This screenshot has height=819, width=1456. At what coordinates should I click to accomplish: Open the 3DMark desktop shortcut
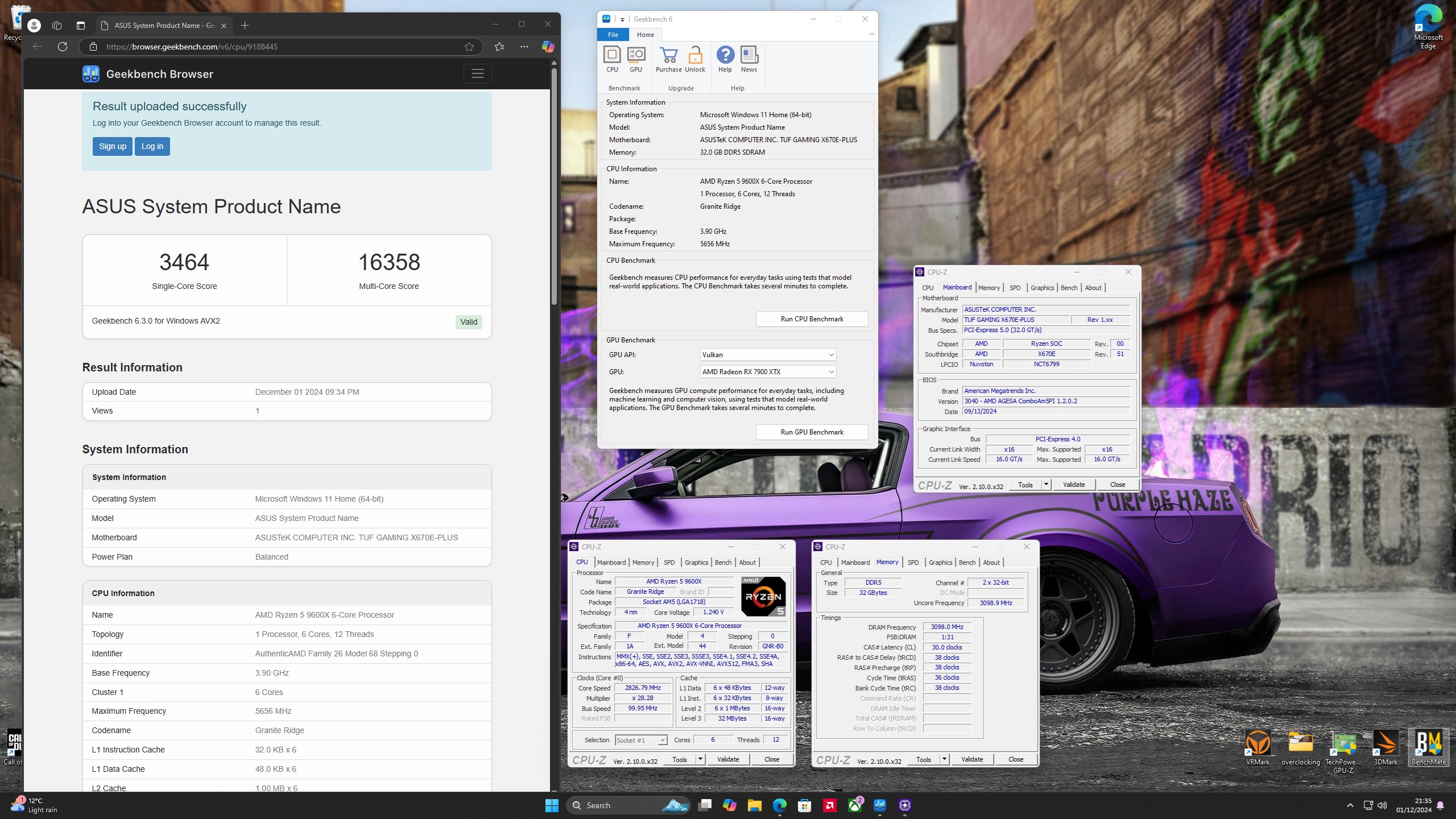pyautogui.click(x=1385, y=748)
